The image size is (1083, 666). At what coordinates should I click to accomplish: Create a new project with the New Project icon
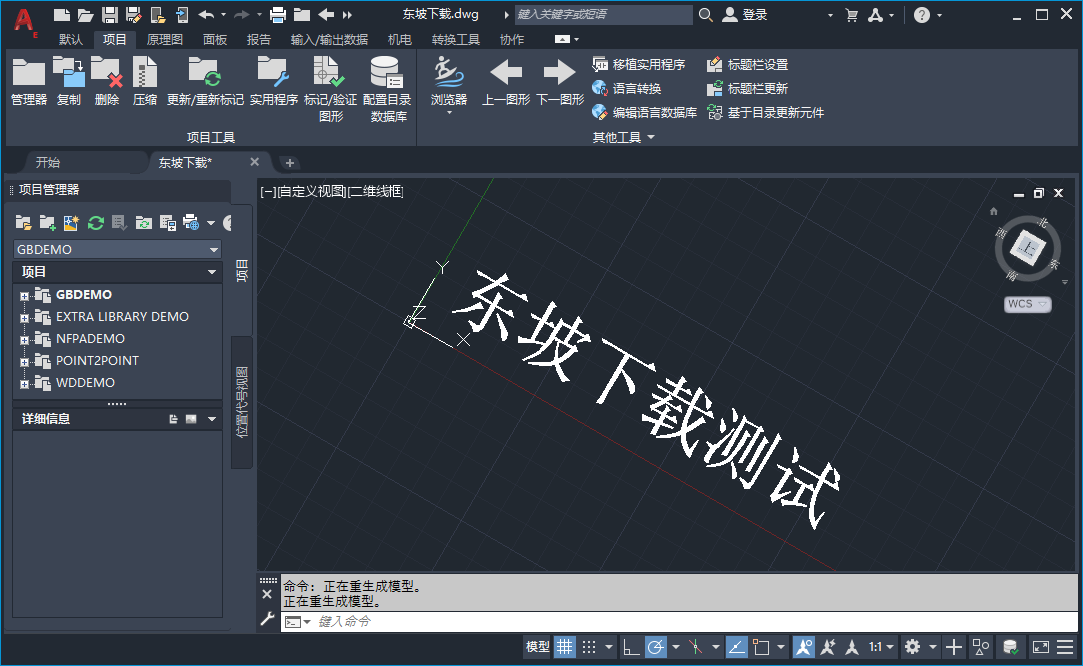(46, 222)
